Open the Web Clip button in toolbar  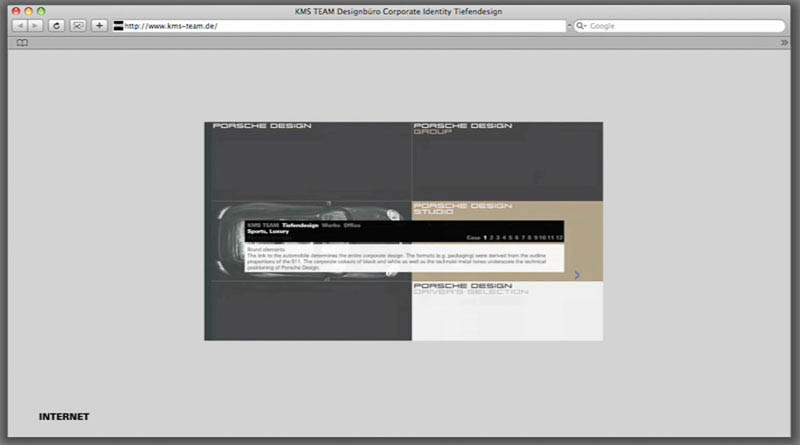click(x=78, y=26)
